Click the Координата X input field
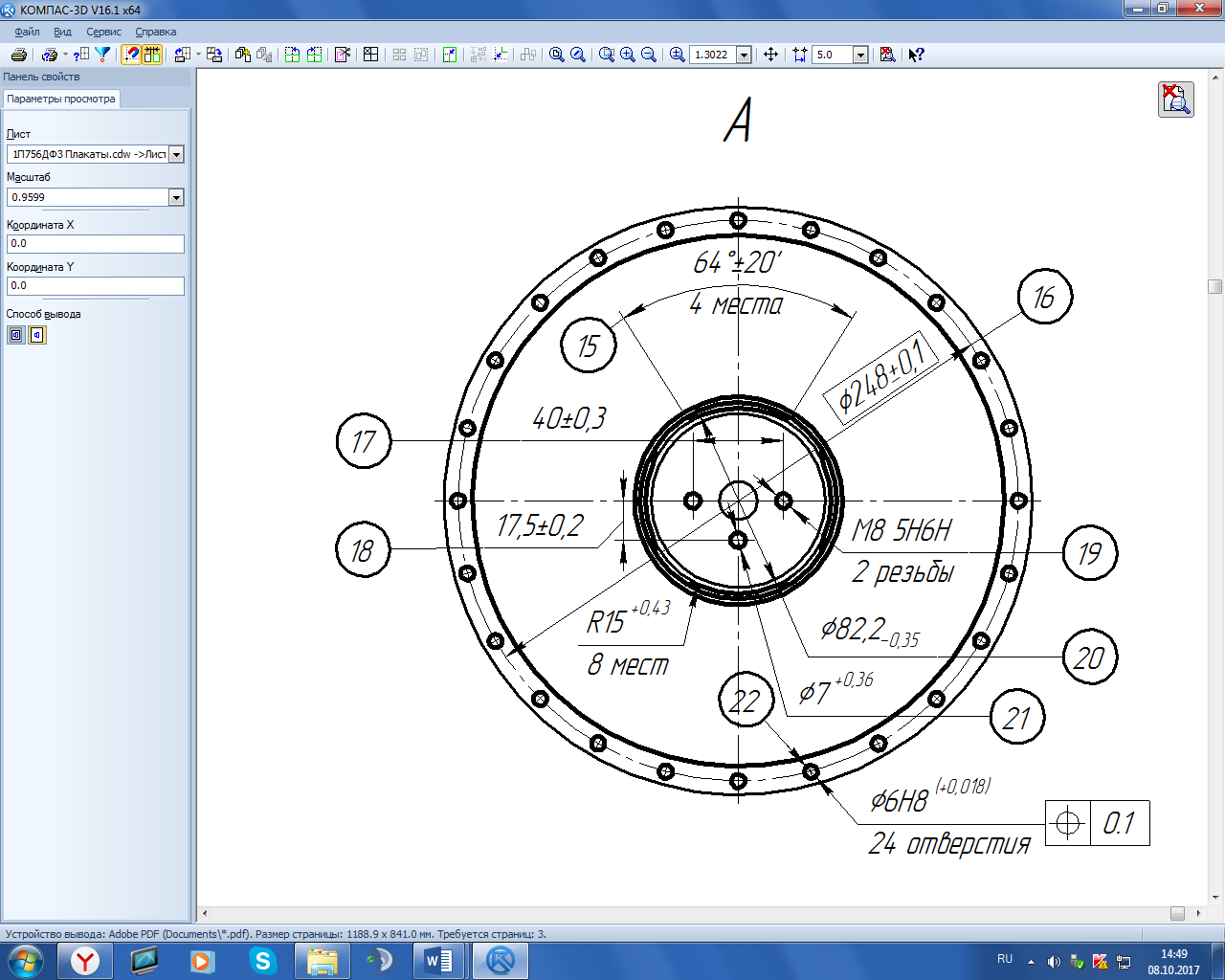This screenshot has height=980, width=1225. click(95, 244)
